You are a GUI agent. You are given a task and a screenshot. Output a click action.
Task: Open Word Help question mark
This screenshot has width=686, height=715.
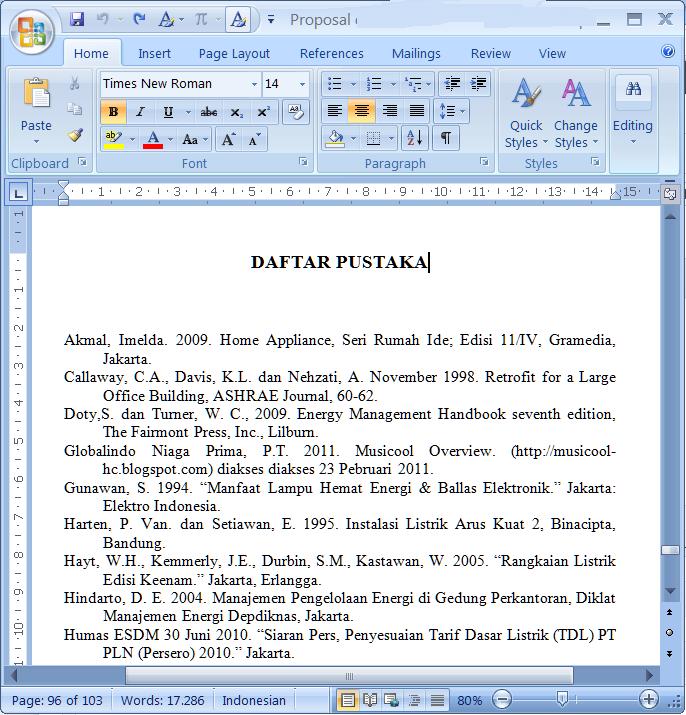tap(668, 51)
